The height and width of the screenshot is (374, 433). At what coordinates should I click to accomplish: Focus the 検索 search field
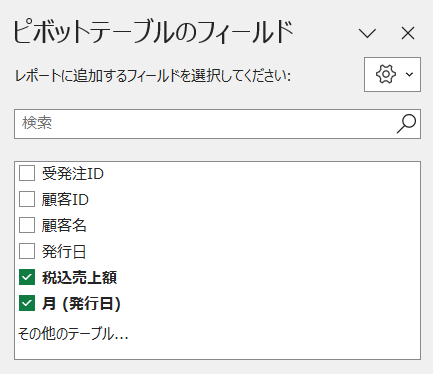pyautogui.click(x=217, y=124)
